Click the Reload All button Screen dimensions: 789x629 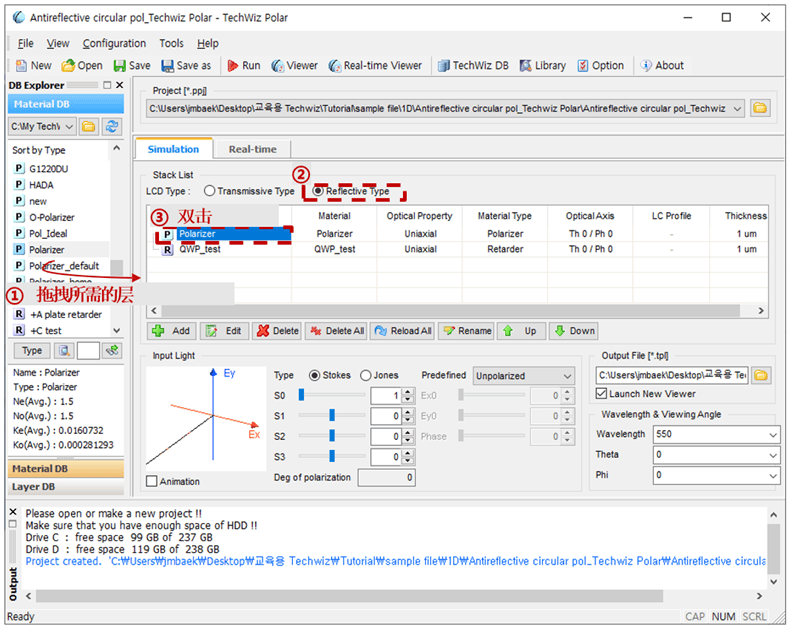pyautogui.click(x=402, y=331)
